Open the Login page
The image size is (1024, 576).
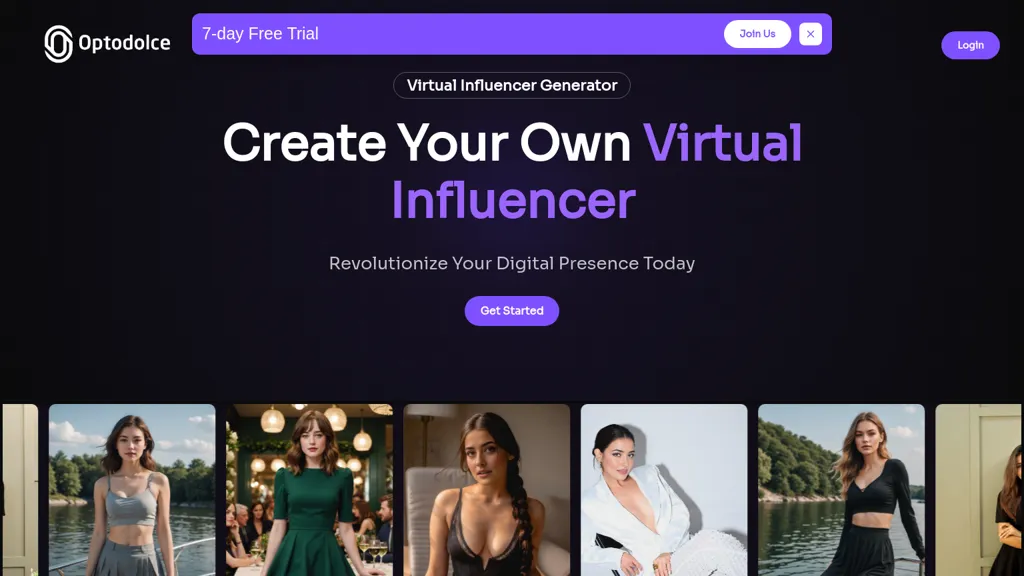[970, 45]
